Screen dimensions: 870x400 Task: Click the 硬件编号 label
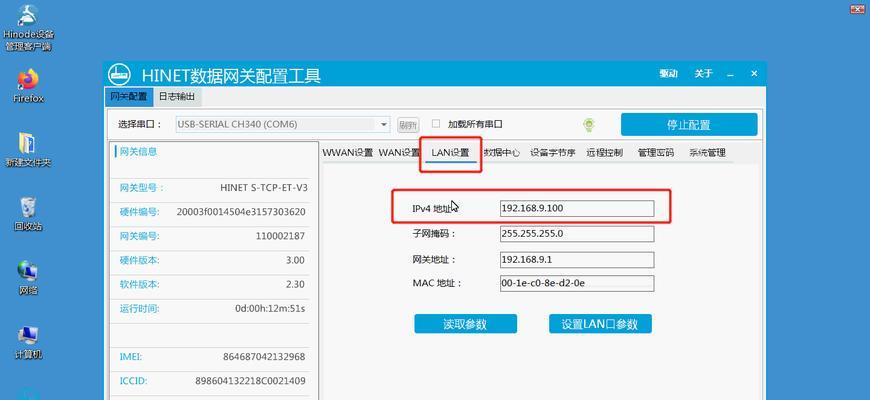click(x=140, y=212)
